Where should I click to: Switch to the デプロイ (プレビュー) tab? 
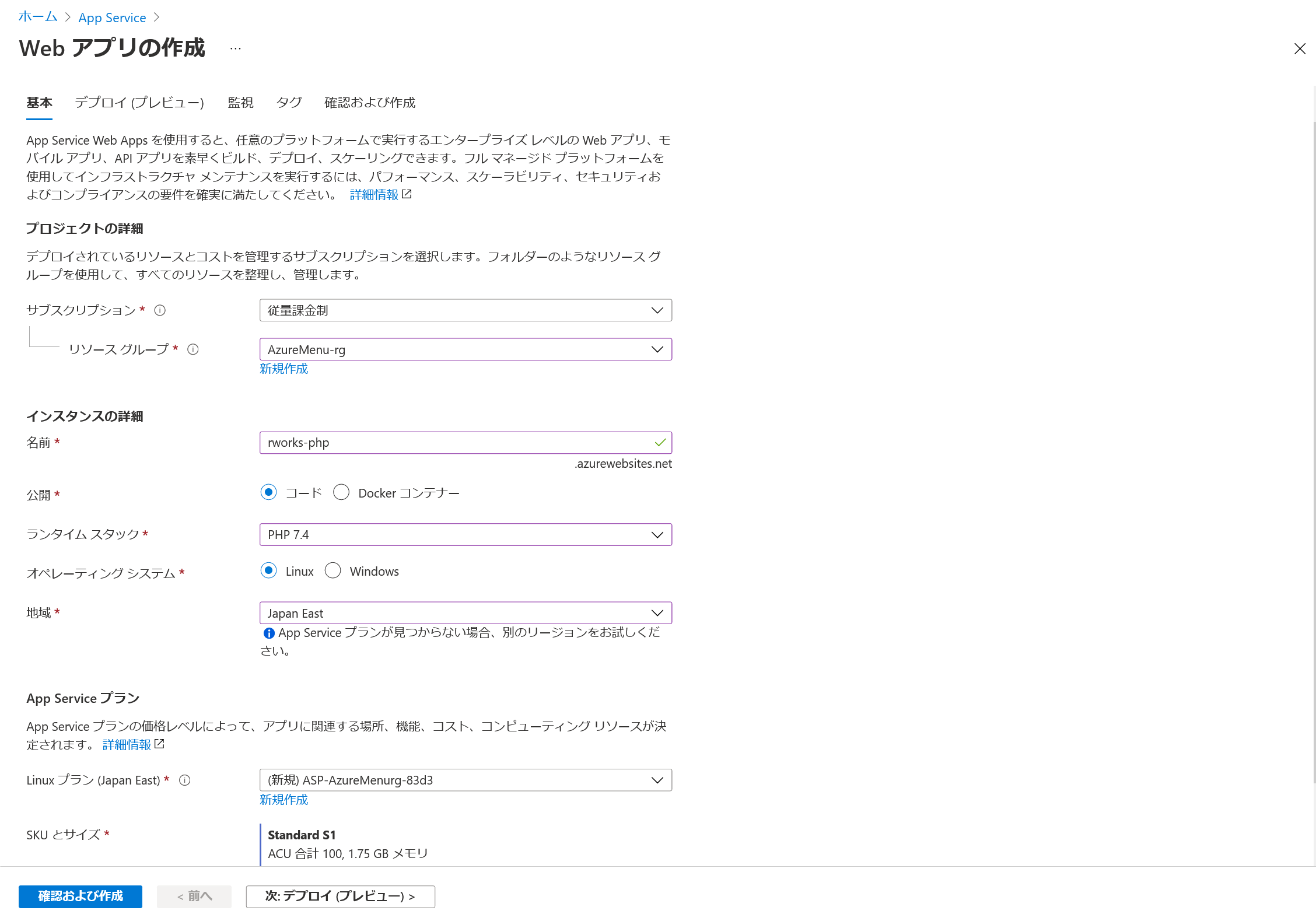click(x=139, y=103)
